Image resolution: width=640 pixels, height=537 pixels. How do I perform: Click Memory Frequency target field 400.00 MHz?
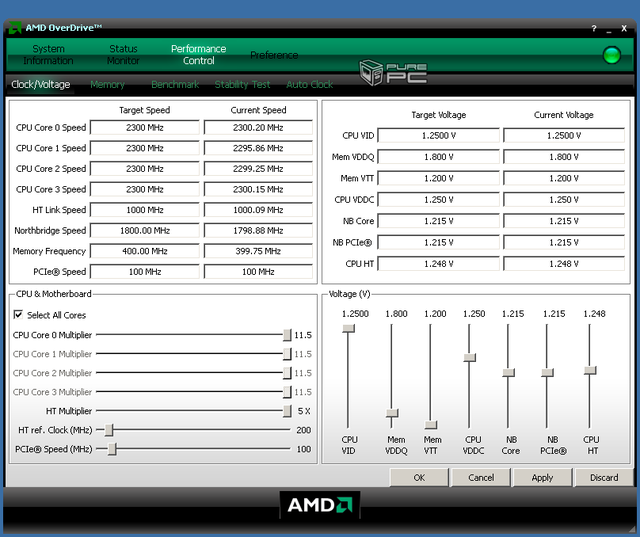pos(144,251)
